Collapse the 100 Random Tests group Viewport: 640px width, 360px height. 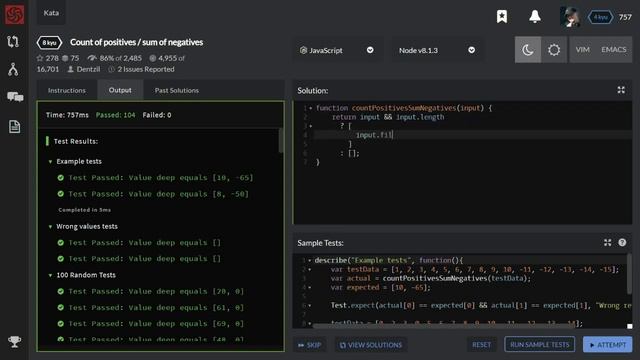50,275
